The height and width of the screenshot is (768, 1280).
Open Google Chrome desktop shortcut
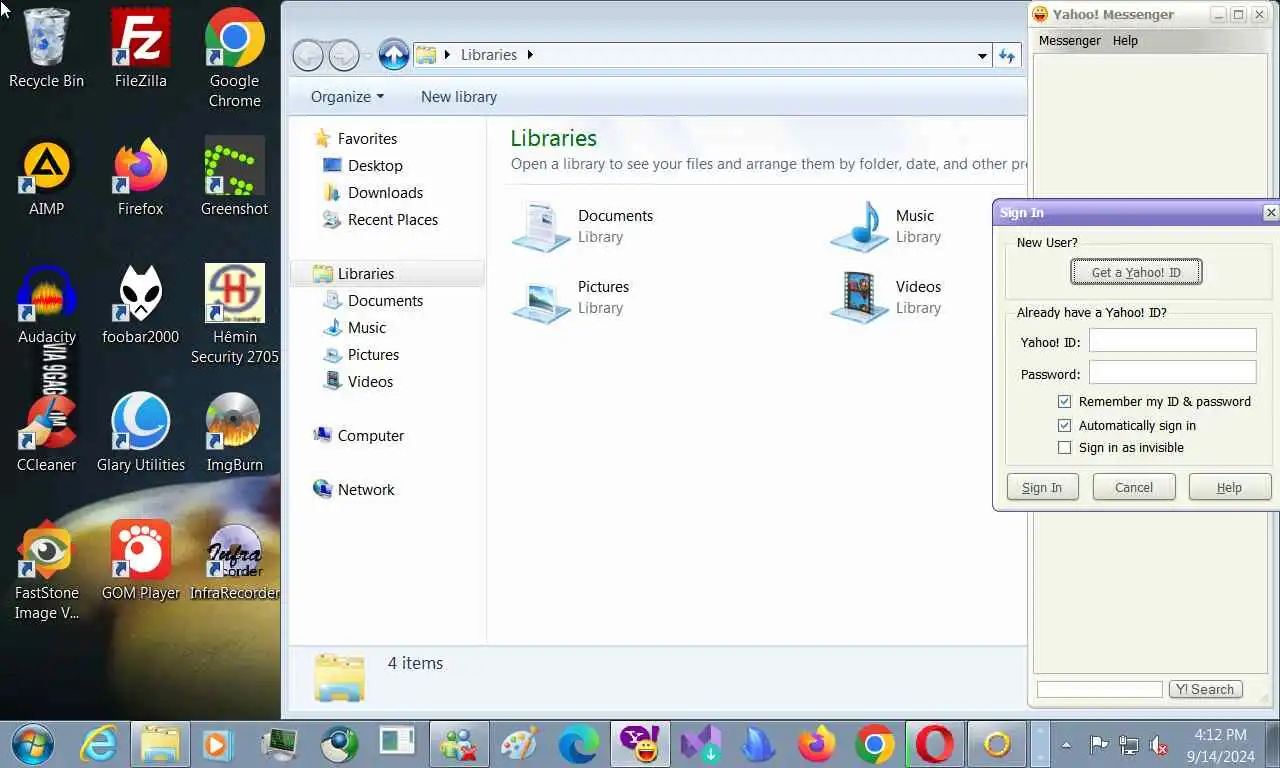click(x=234, y=58)
